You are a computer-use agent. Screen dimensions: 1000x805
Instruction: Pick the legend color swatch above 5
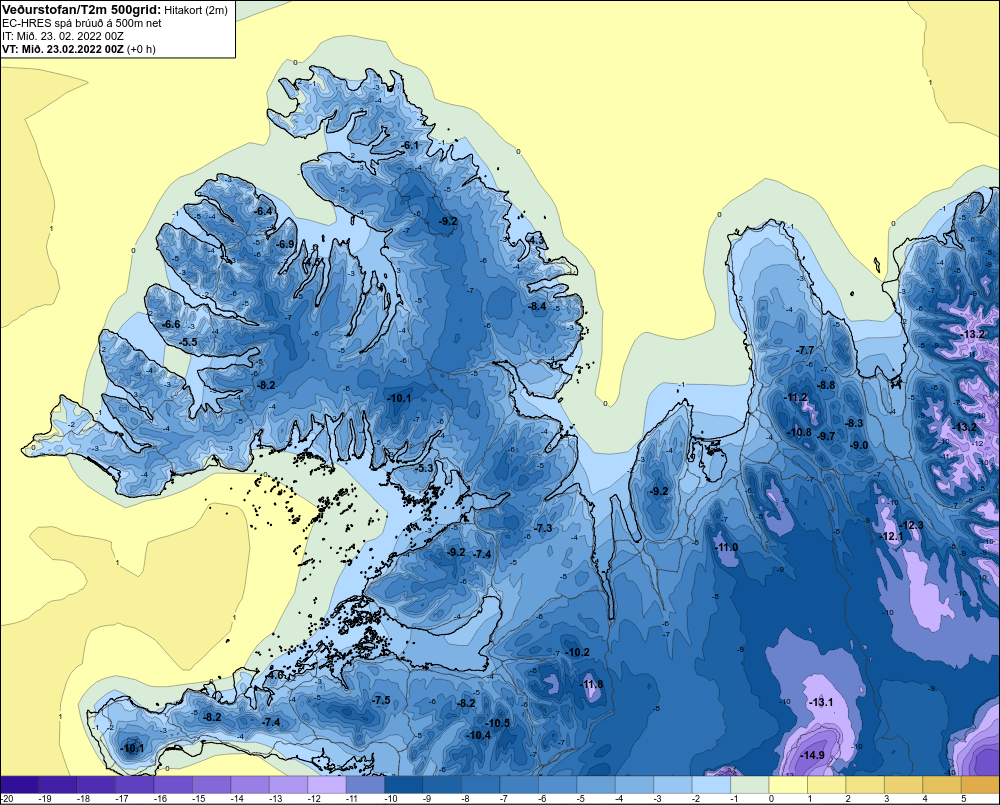pos(980,785)
